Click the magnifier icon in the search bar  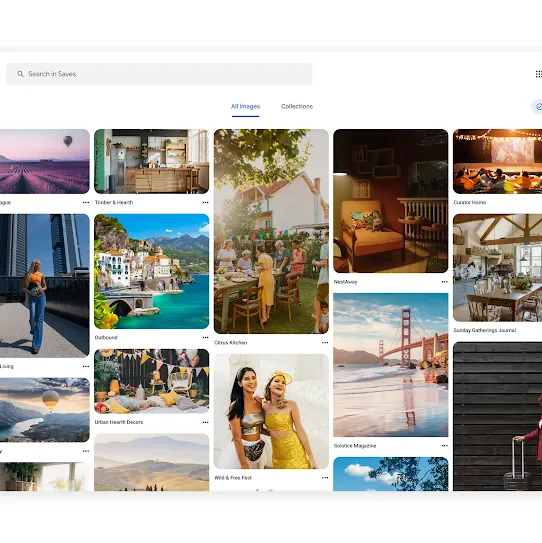[20, 74]
